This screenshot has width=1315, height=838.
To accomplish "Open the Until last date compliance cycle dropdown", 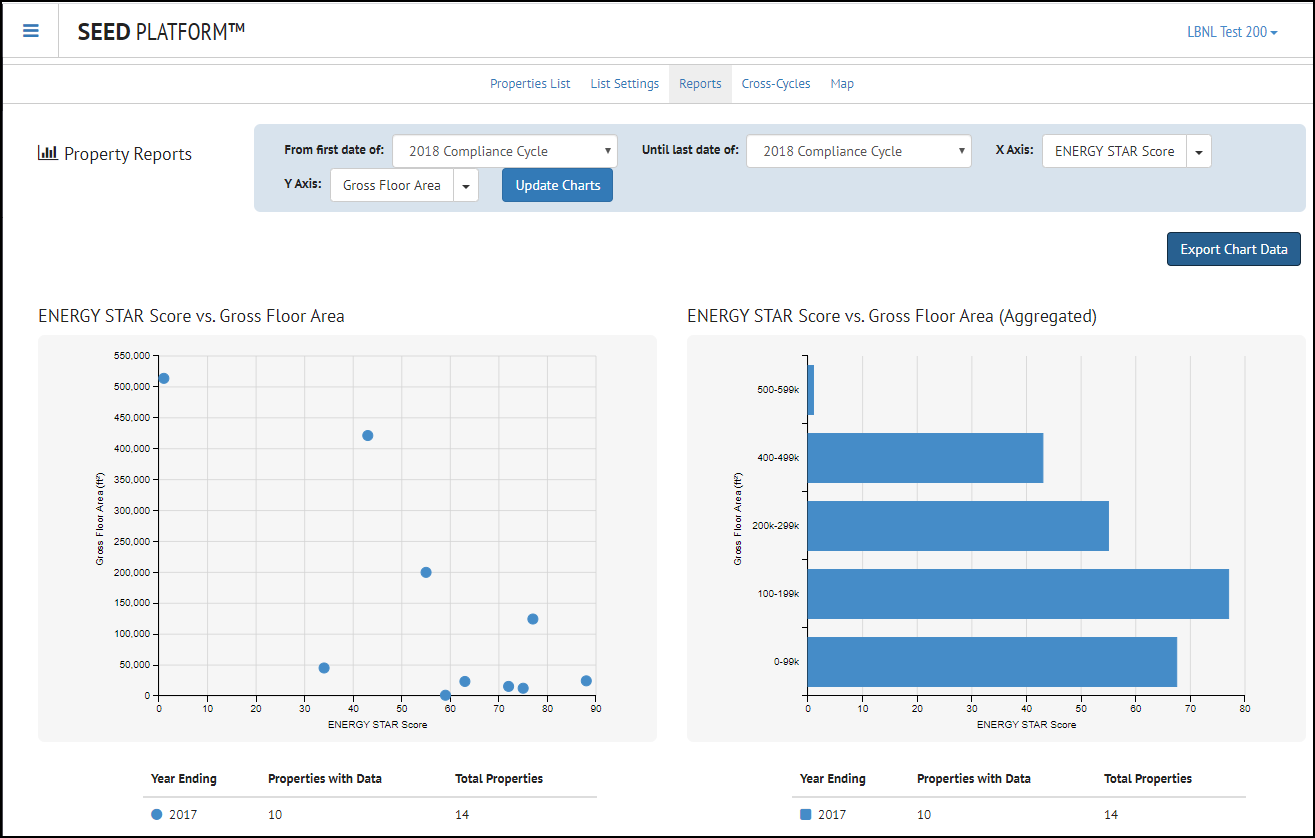I will pos(859,151).
